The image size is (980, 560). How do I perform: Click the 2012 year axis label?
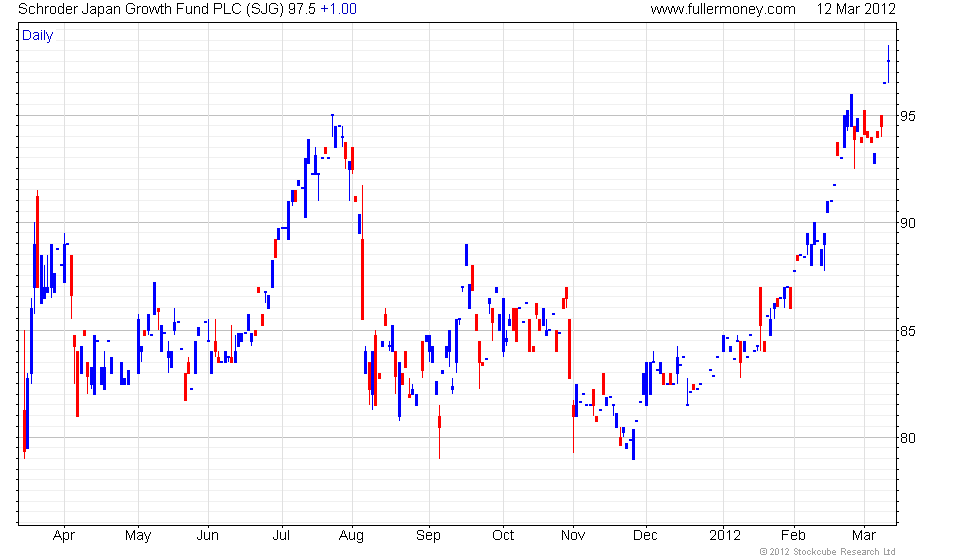[725, 536]
